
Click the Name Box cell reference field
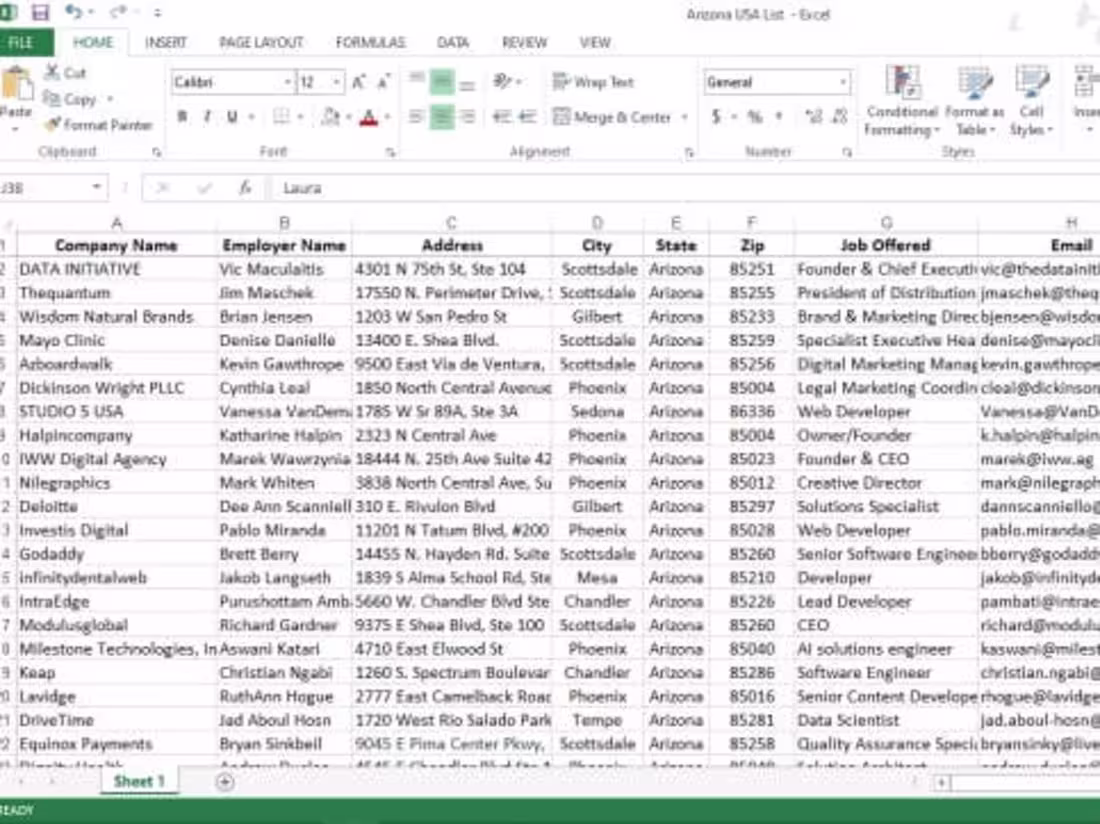point(45,187)
